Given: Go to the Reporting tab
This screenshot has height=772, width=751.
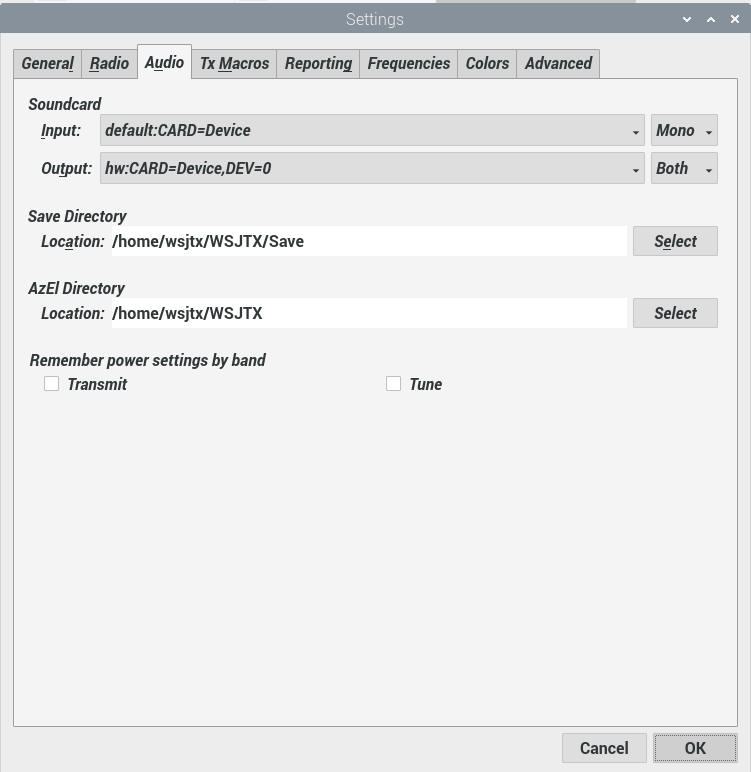Looking at the screenshot, I should click(x=318, y=63).
